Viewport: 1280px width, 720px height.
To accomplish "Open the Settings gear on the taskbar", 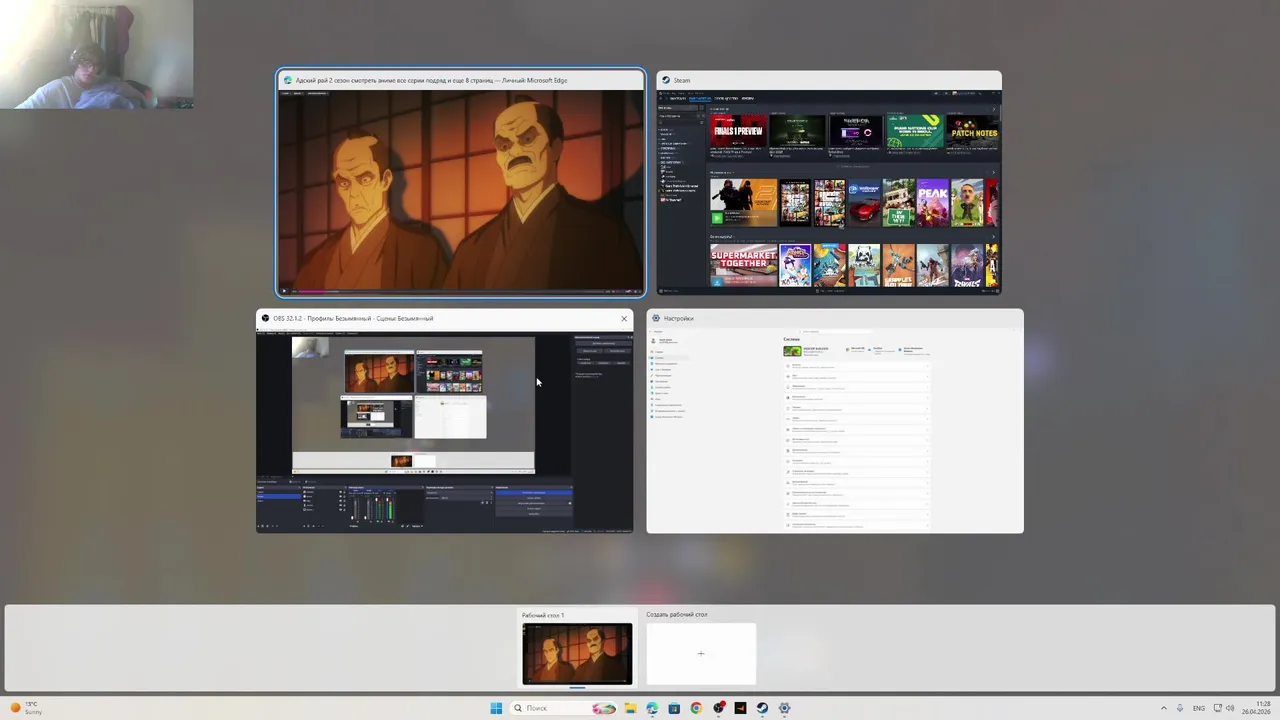I will tap(784, 708).
